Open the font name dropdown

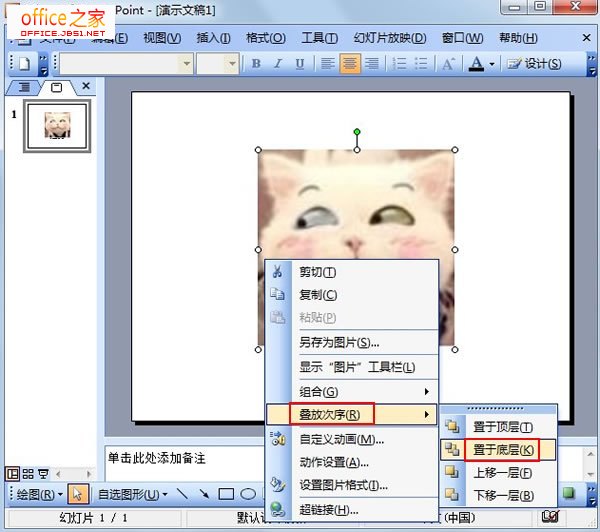(187, 64)
